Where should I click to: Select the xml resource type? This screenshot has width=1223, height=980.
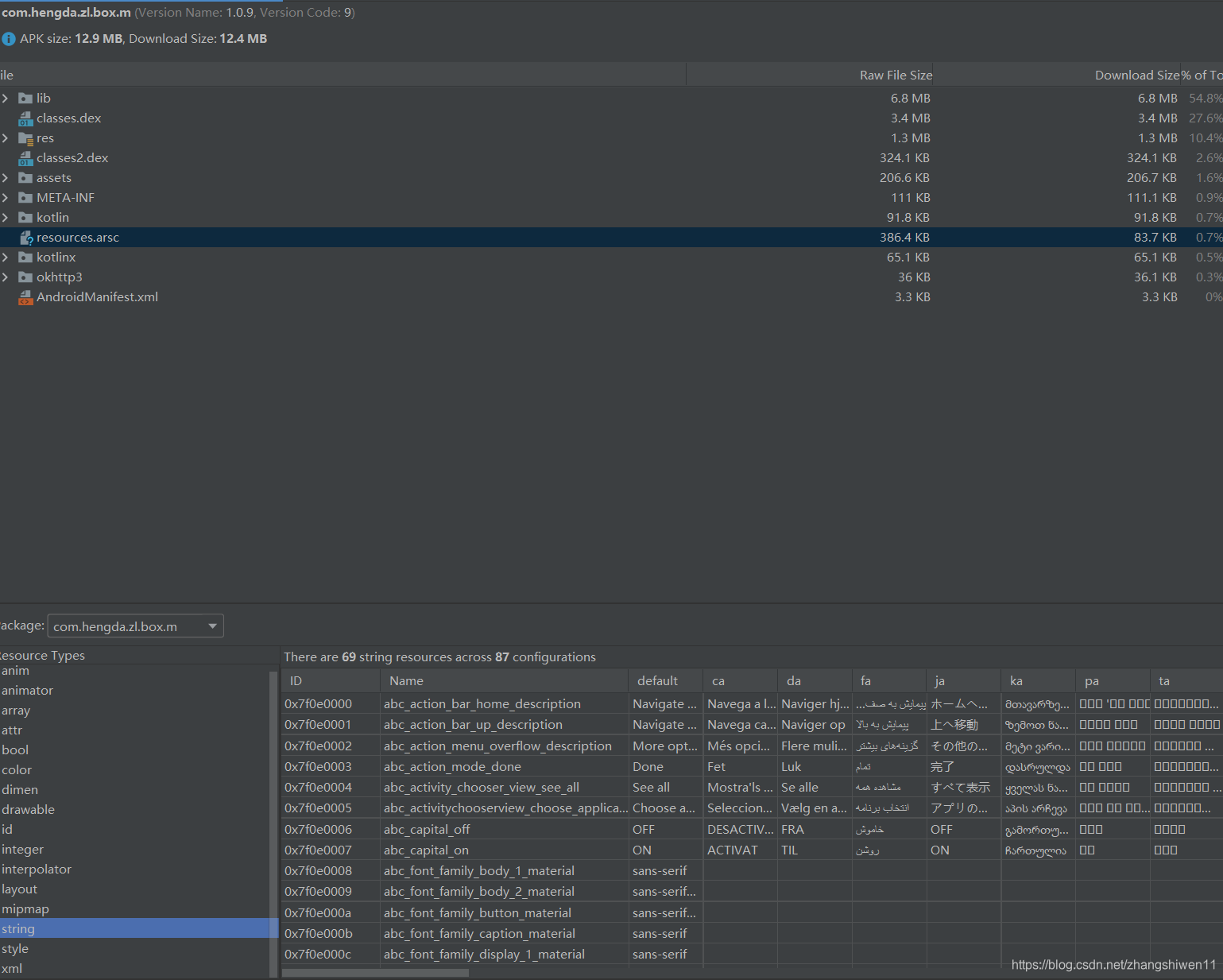click(x=135, y=969)
